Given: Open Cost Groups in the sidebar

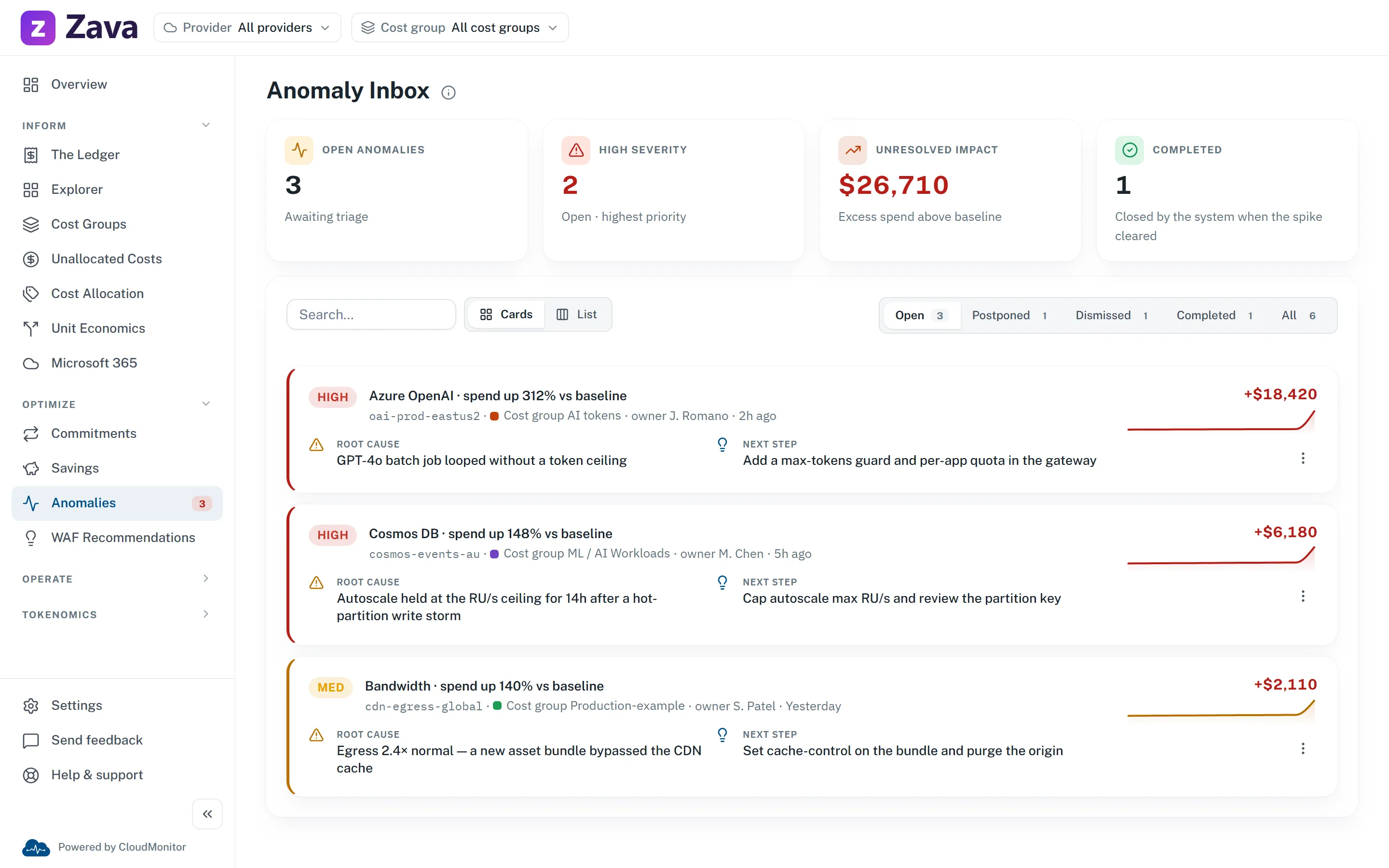Looking at the screenshot, I should point(117,224).
